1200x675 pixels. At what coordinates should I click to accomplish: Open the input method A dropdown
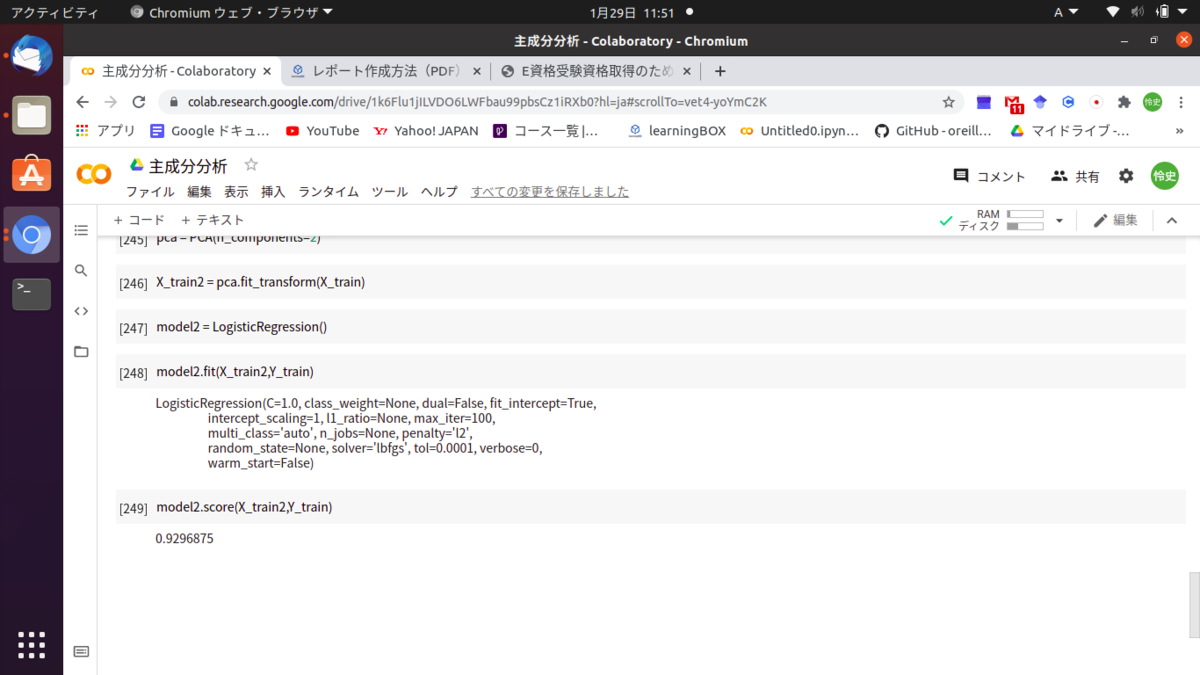pos(1066,13)
